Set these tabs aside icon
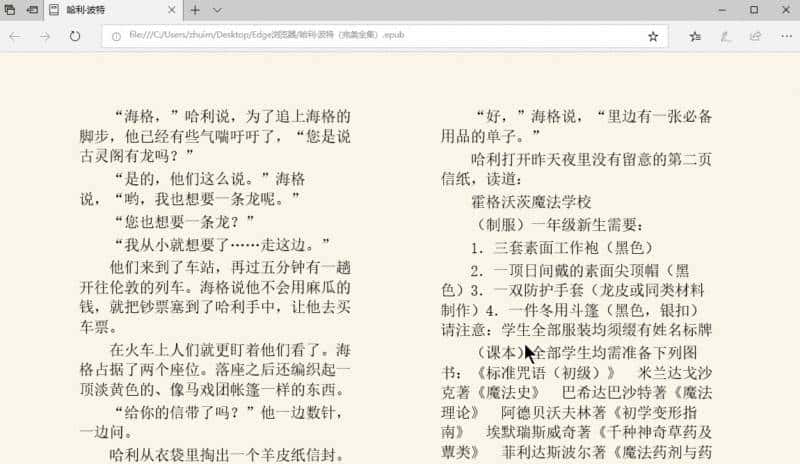This screenshot has width=800, height=464. click(x=32, y=10)
